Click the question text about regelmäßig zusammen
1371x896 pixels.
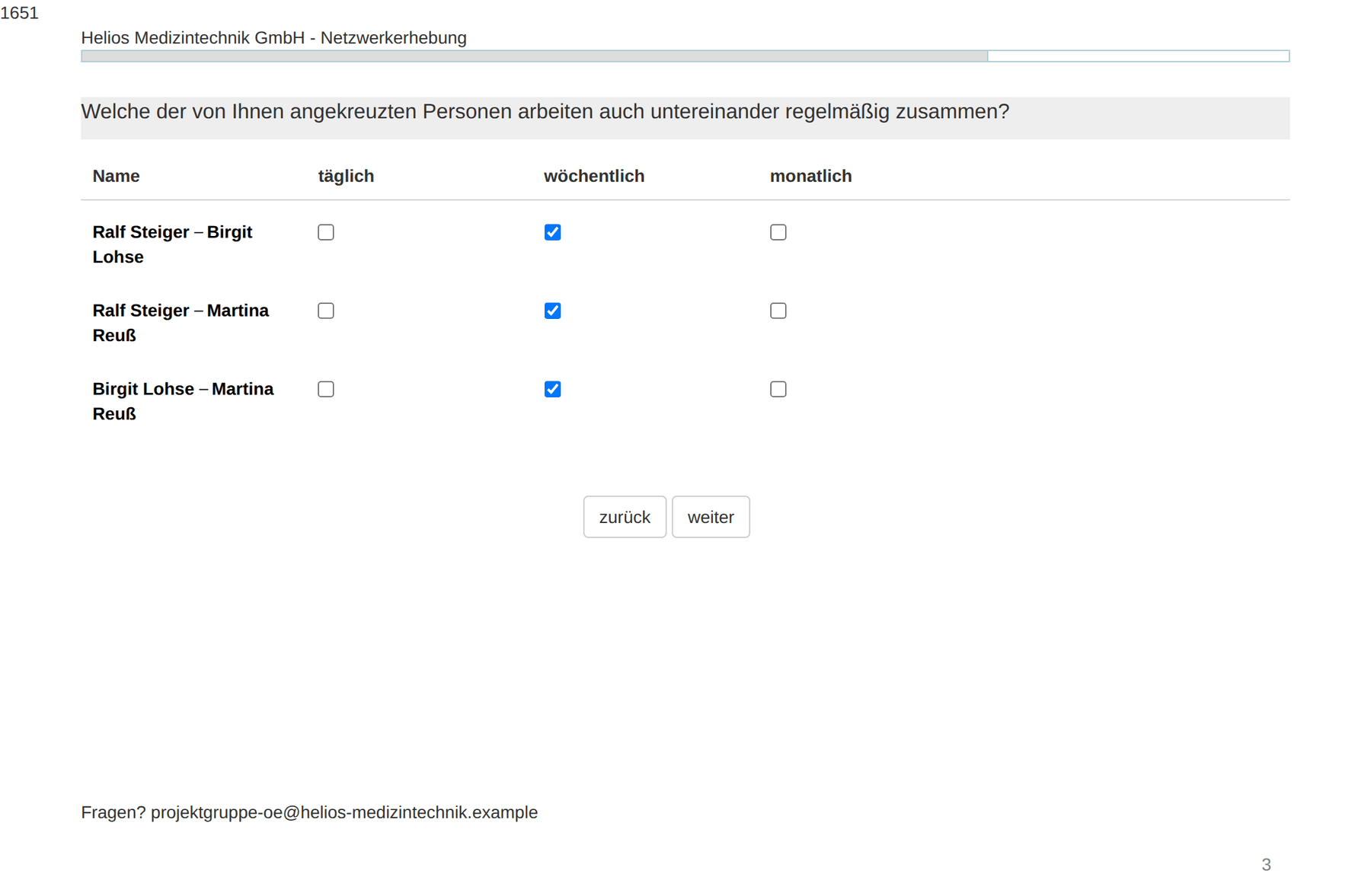tap(545, 111)
